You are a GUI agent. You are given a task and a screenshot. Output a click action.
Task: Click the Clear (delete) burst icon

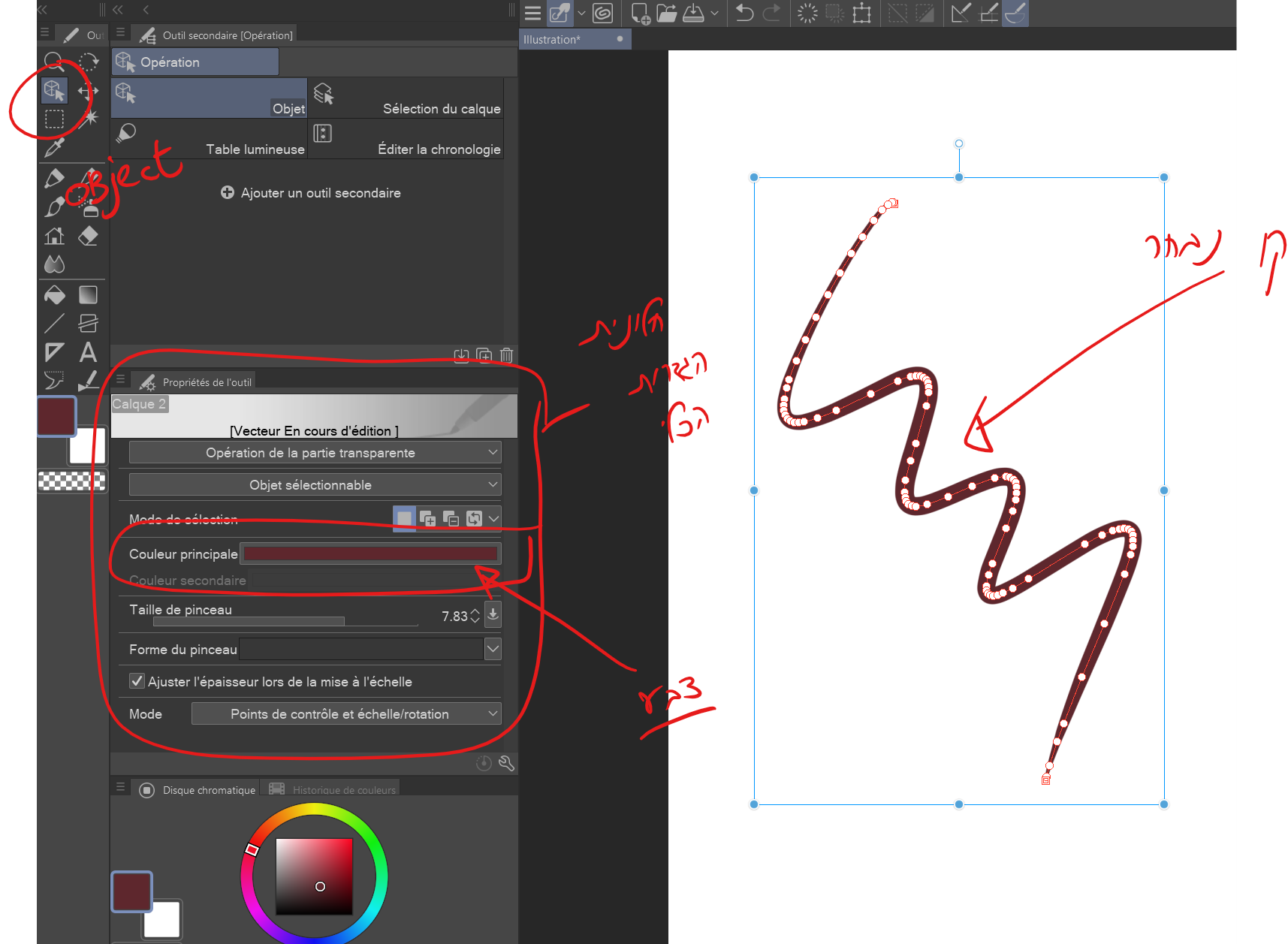[807, 13]
